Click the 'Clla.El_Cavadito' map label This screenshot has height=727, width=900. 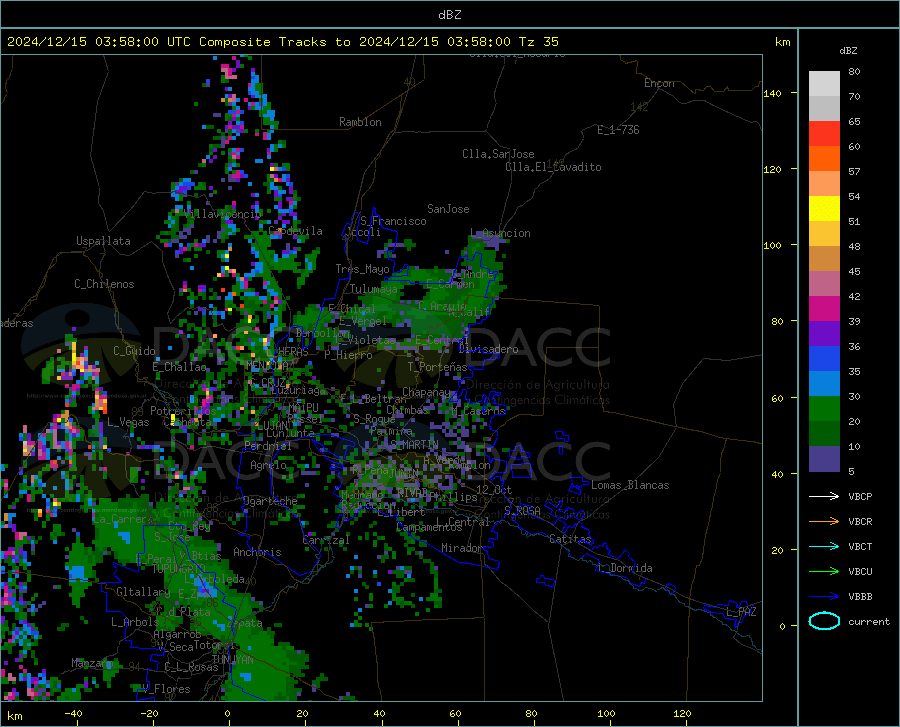[x=553, y=167]
